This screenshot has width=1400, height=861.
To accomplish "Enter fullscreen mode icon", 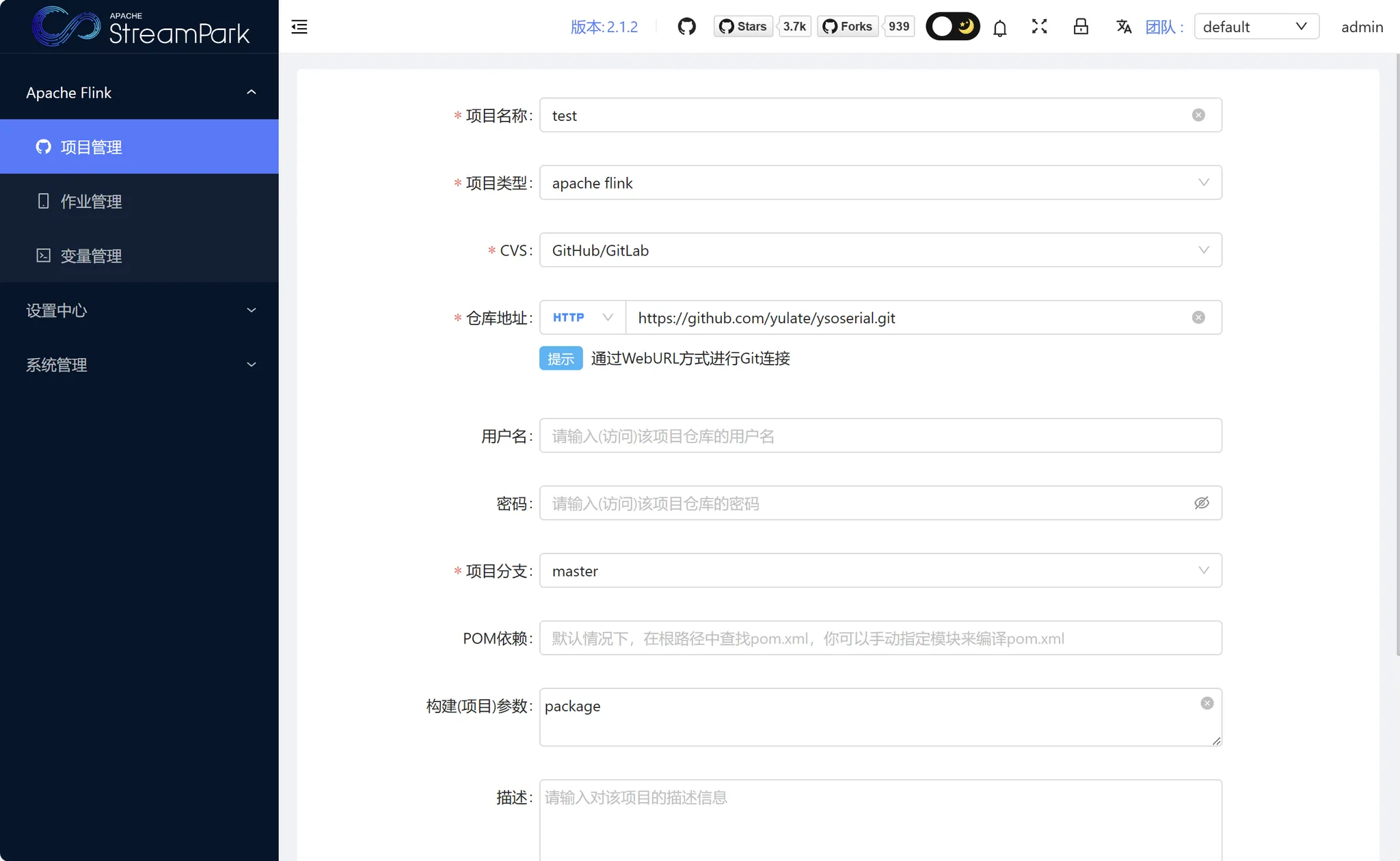I will click(1039, 27).
